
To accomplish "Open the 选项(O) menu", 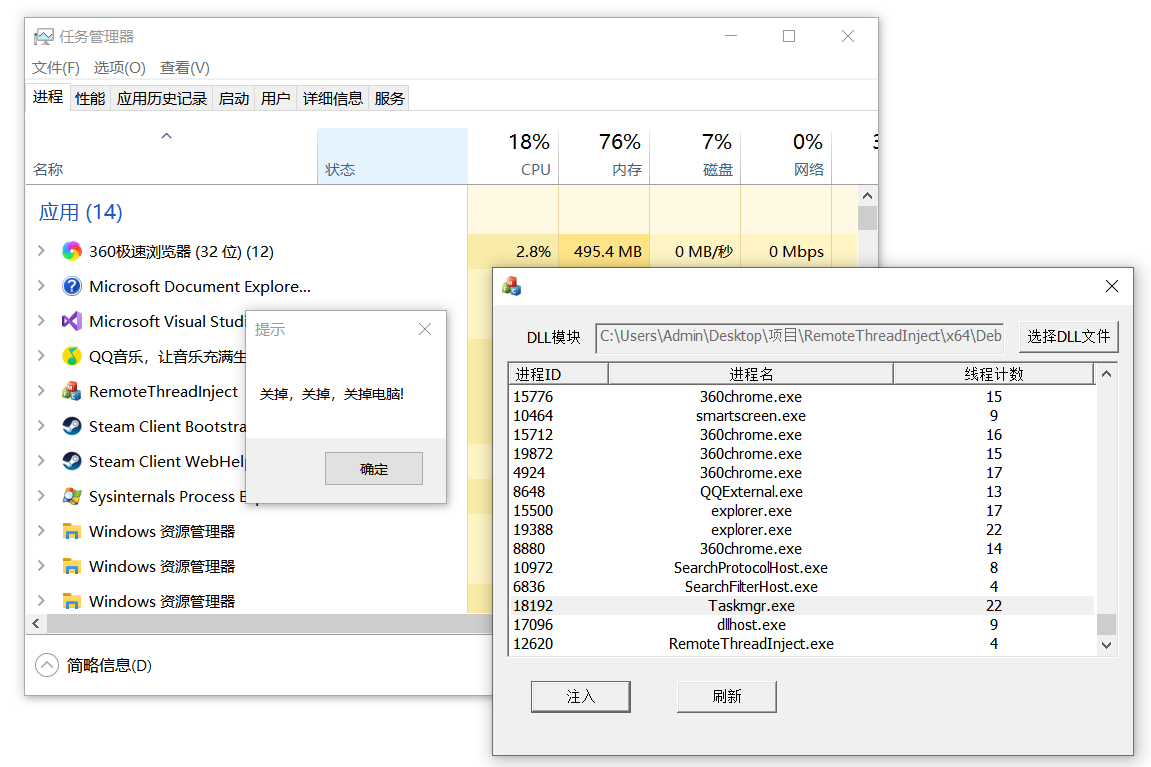I will [x=120, y=68].
